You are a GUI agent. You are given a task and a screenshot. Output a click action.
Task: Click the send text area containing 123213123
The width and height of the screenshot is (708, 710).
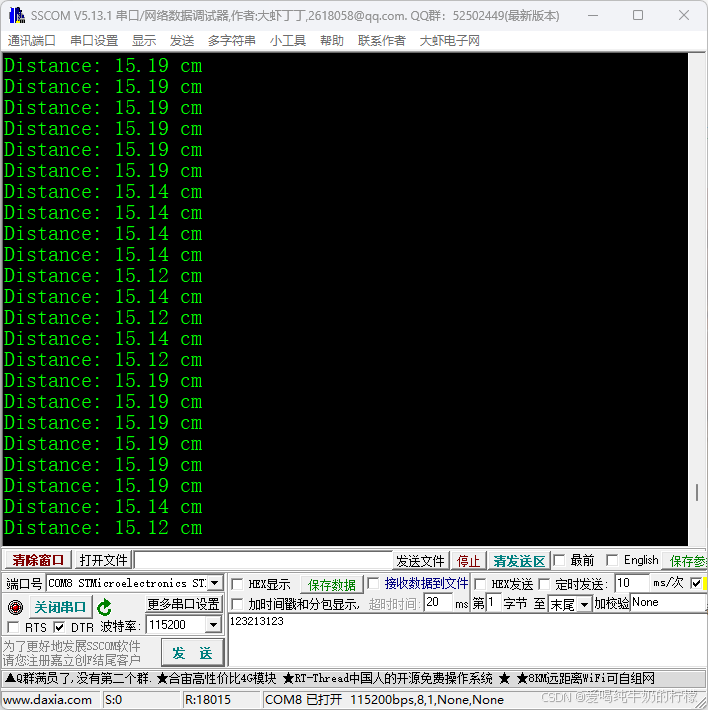point(467,640)
